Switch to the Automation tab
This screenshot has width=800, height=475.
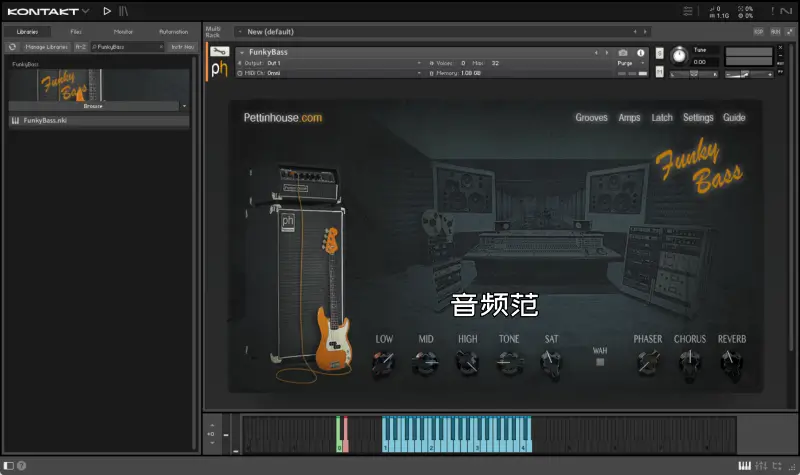[x=173, y=32]
